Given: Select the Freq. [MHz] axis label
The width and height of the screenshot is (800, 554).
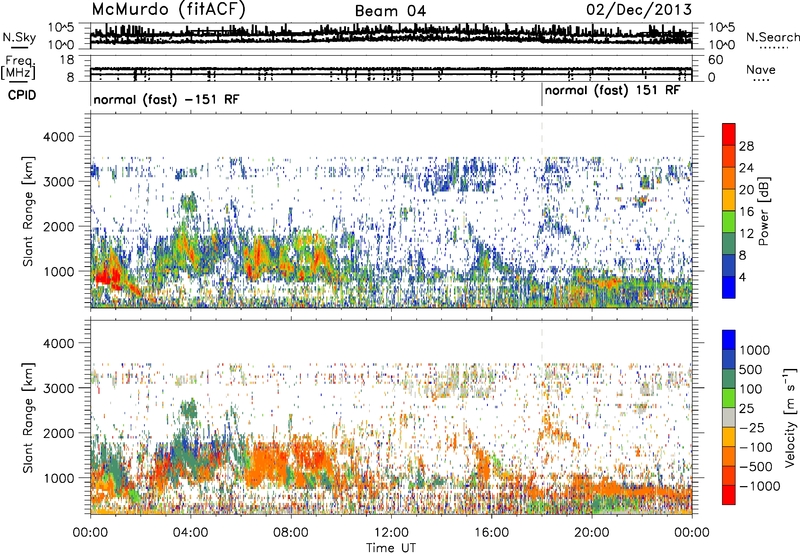Looking at the screenshot, I should pos(18,67).
